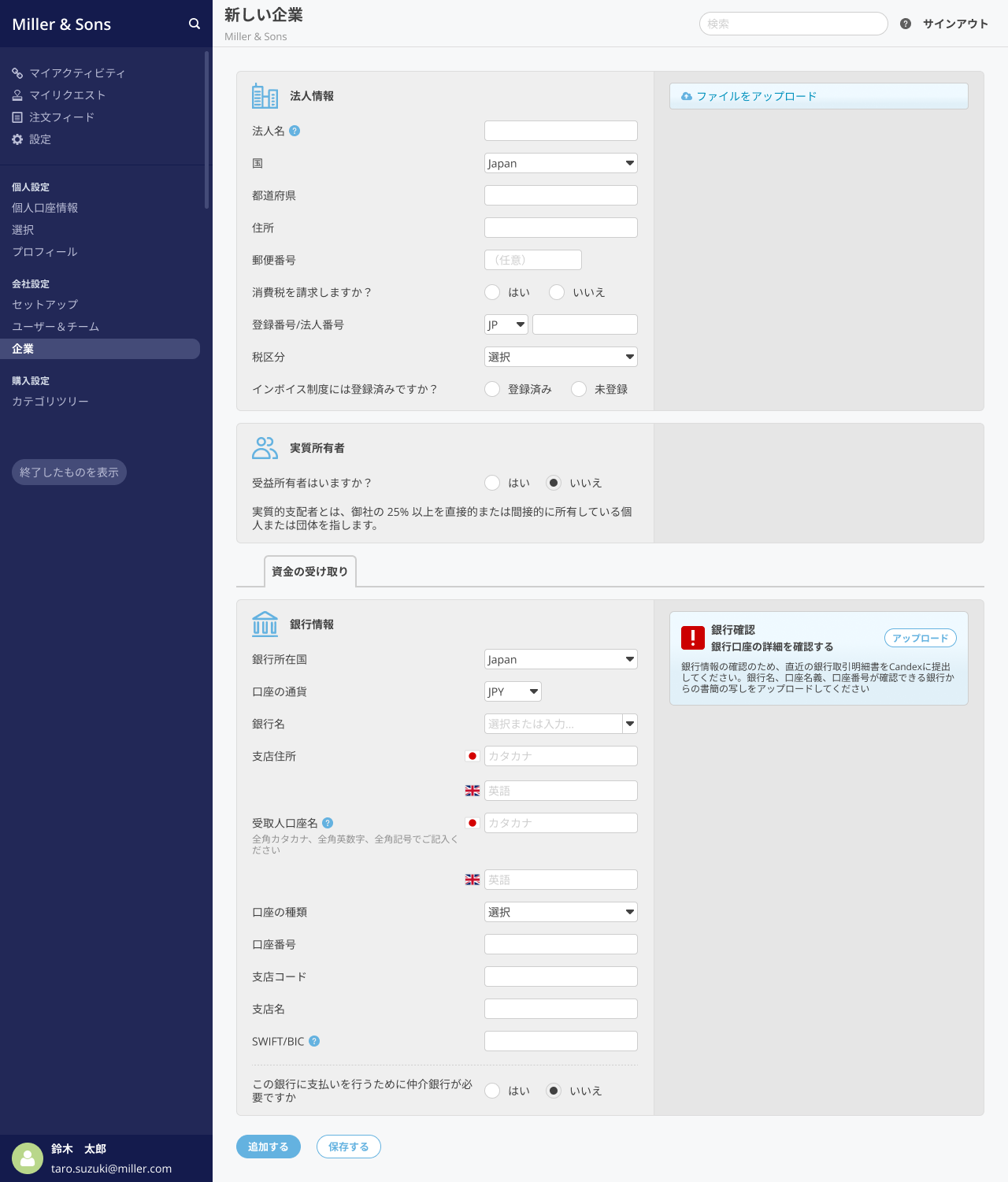The width and height of the screenshot is (1008, 1182).
Task: Switch to the 資金の受け取り tab
Action: click(x=310, y=572)
